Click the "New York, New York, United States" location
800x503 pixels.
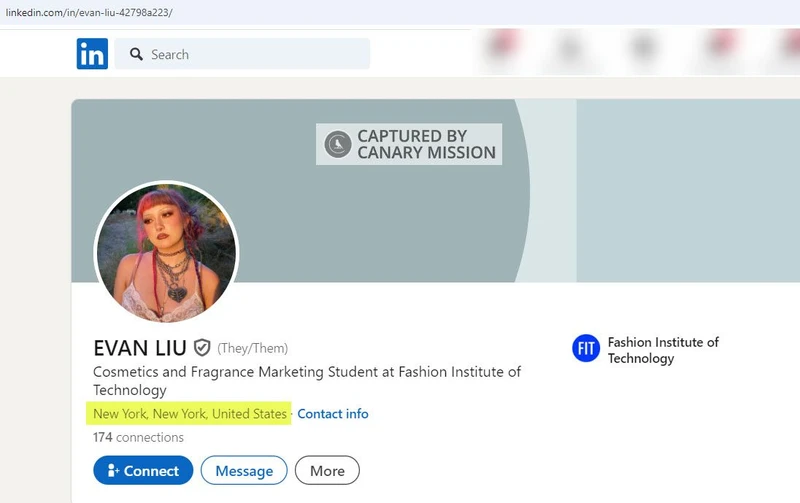[190, 414]
